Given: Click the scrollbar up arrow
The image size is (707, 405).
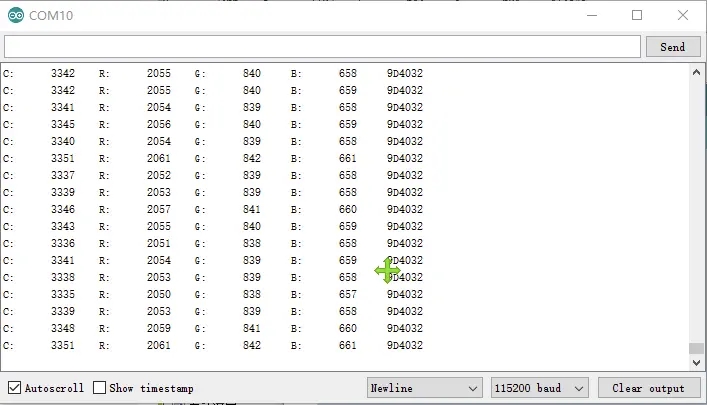Looking at the screenshot, I should point(696,73).
